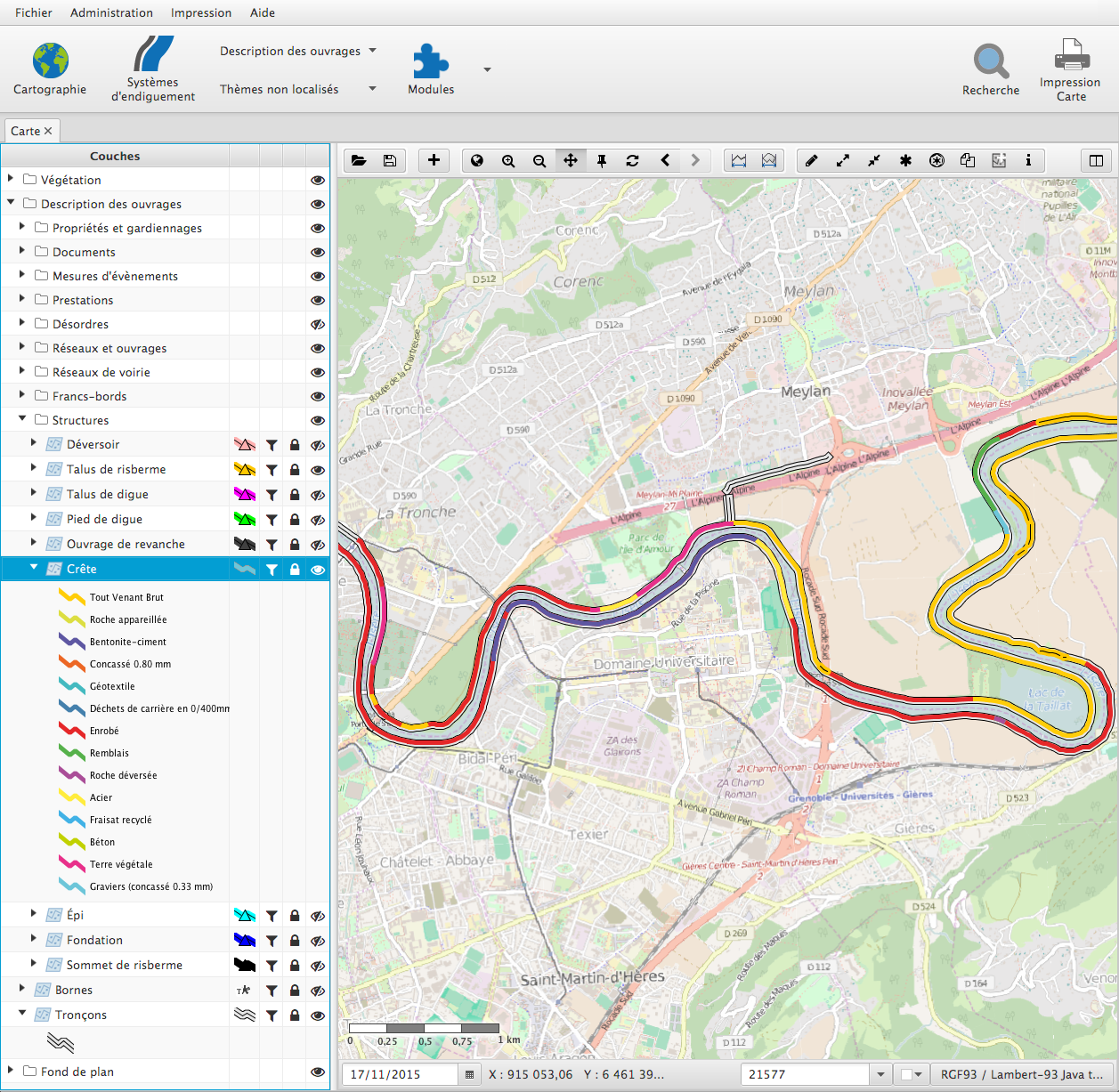This screenshot has width=1119, height=1092.
Task: Click the information tool icon
Action: [x=1028, y=160]
